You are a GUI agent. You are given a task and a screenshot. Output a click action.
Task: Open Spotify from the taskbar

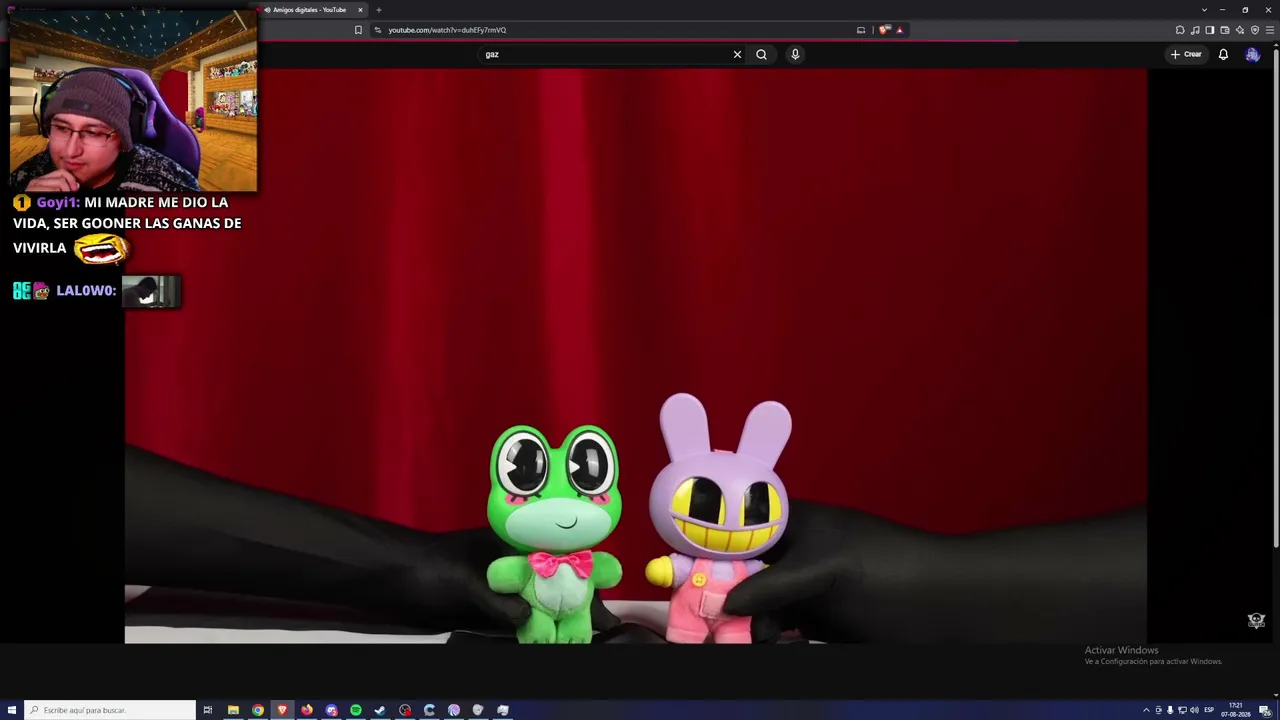[356, 710]
